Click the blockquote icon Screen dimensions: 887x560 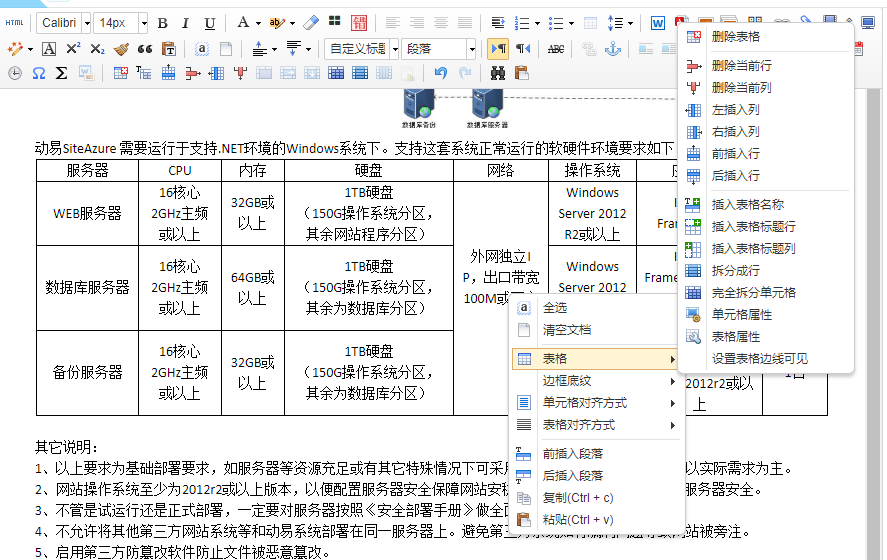click(145, 48)
